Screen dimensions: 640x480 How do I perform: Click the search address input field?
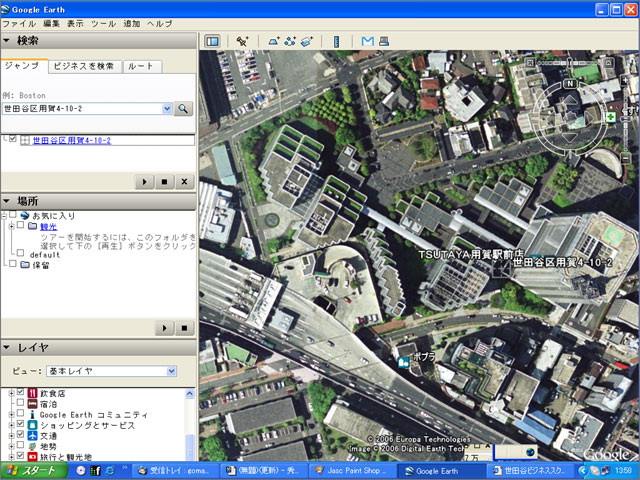(82, 109)
